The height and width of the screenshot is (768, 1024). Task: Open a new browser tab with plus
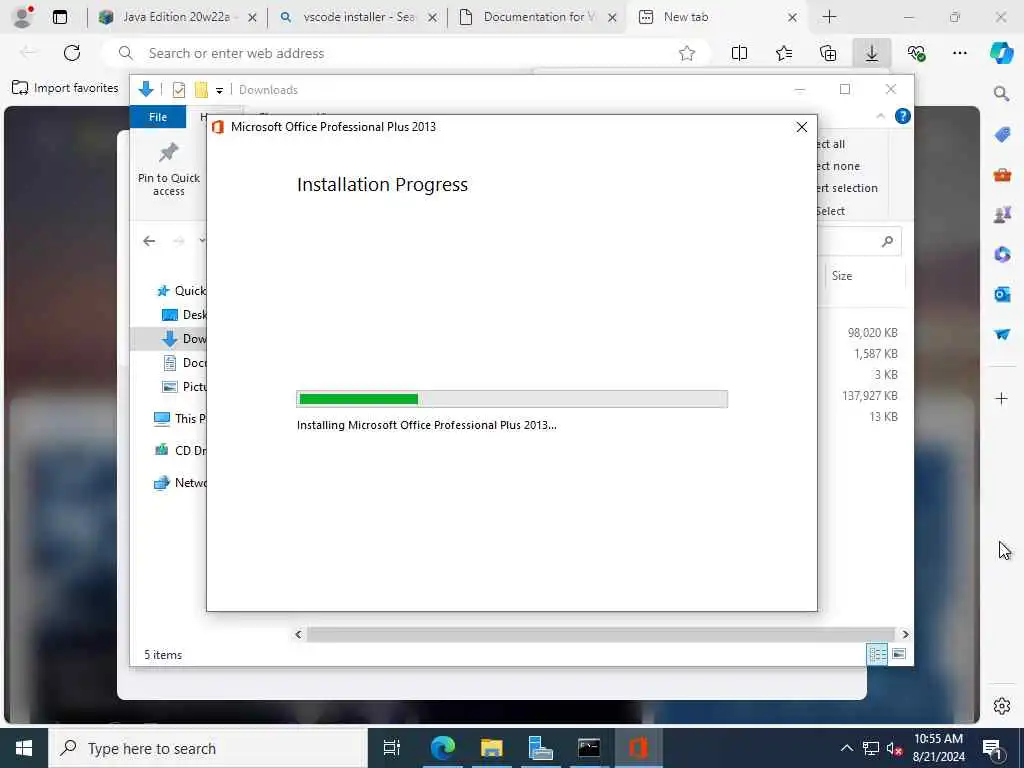point(829,17)
